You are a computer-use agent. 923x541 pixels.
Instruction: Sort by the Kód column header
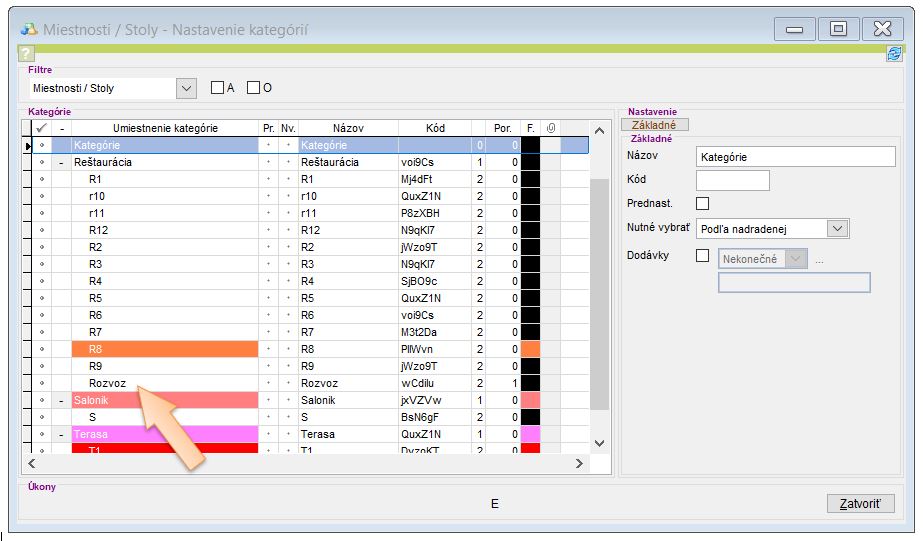(x=435, y=128)
